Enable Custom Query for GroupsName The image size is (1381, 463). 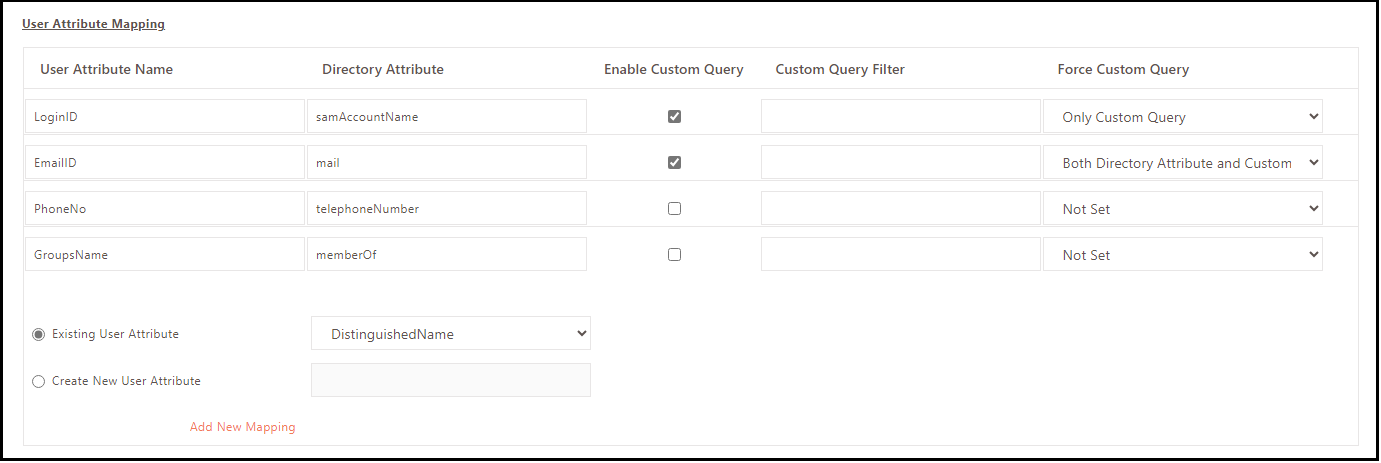tap(674, 255)
